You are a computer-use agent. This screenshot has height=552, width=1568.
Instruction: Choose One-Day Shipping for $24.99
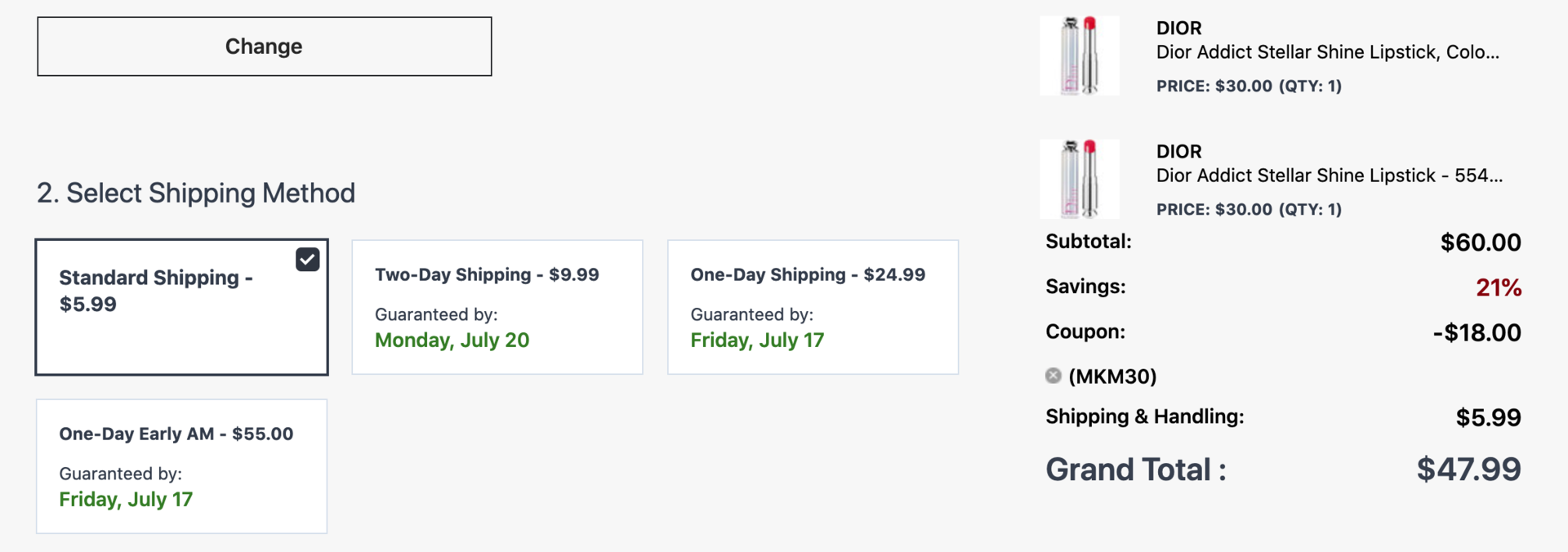813,307
